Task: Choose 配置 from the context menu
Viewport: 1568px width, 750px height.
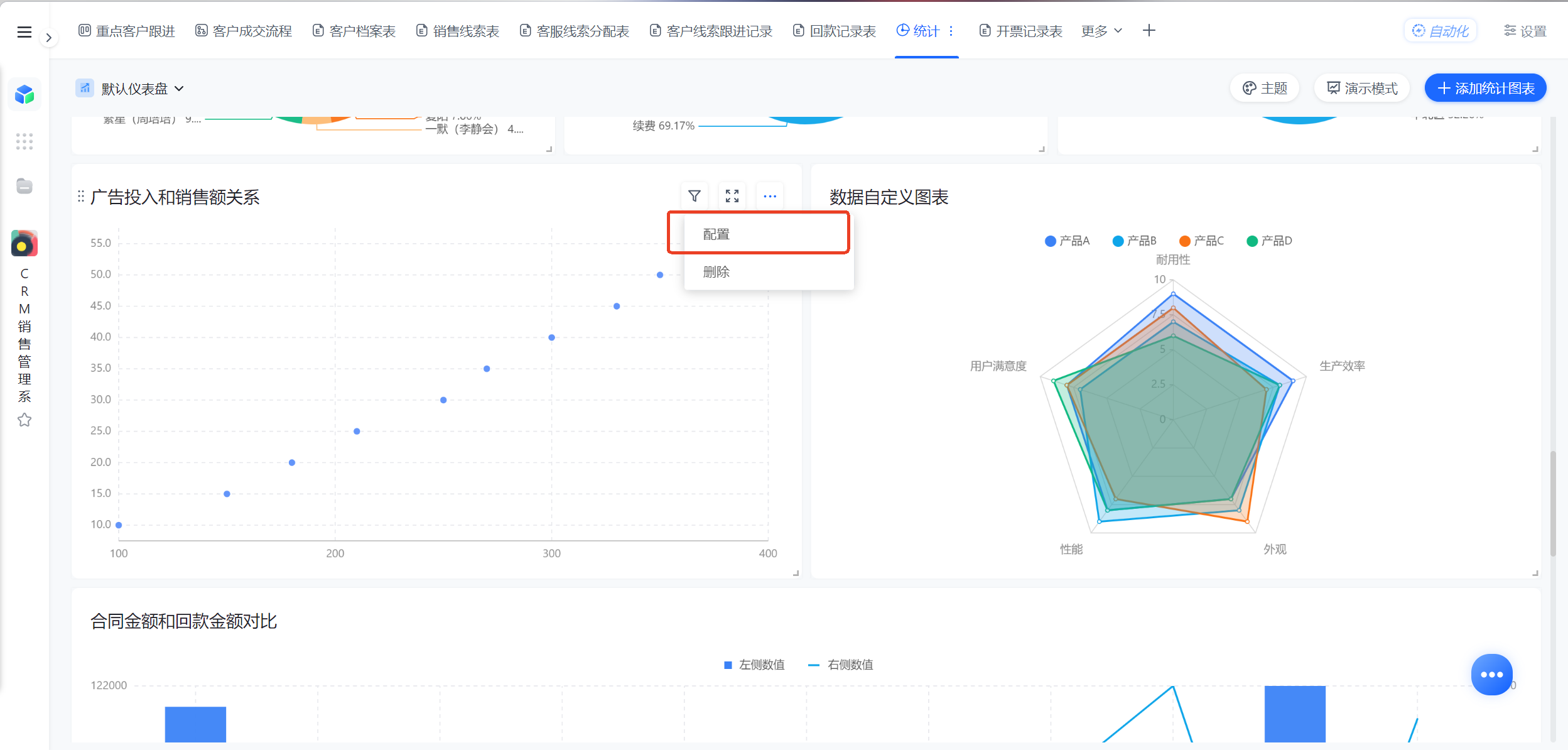Action: pos(769,234)
